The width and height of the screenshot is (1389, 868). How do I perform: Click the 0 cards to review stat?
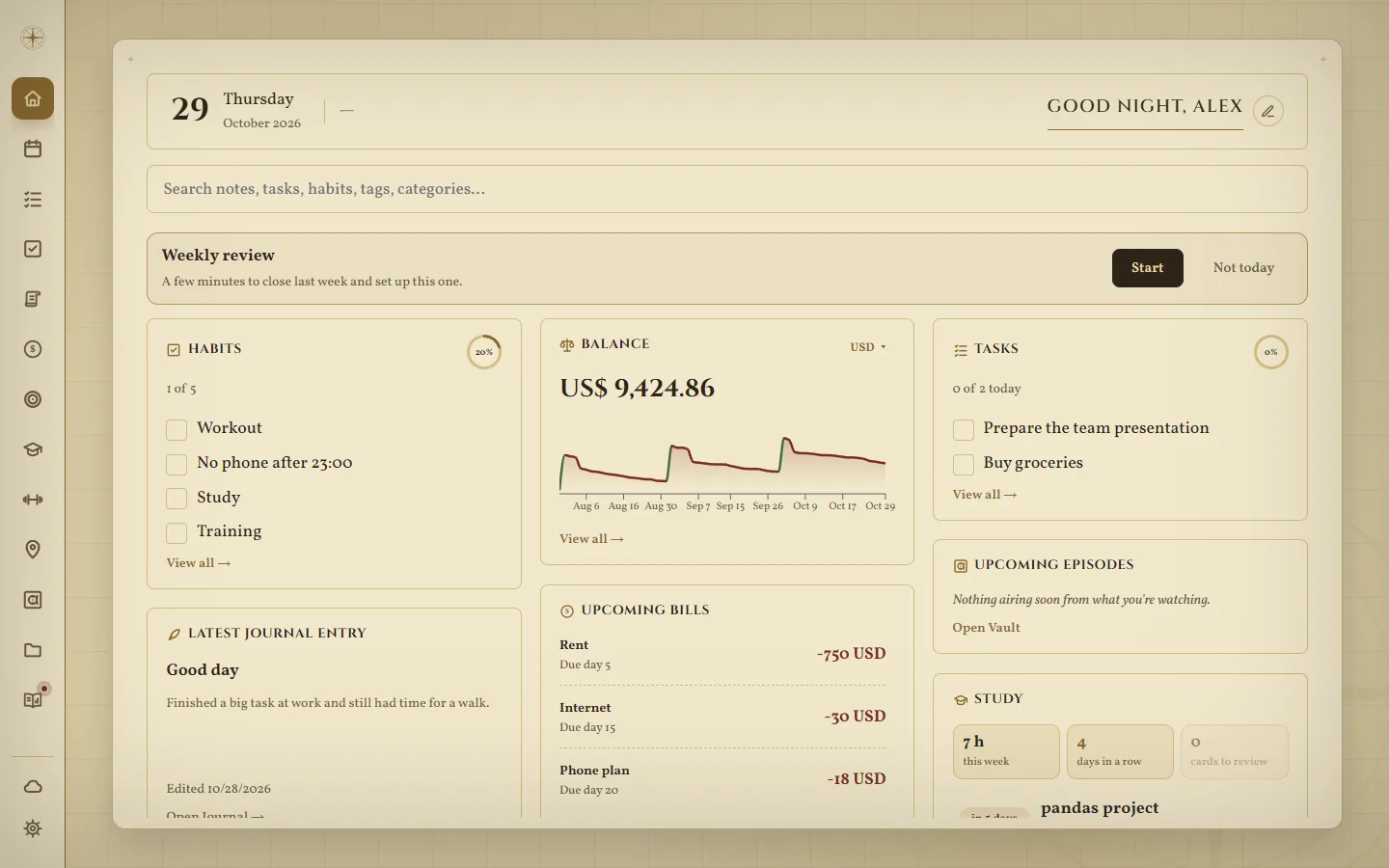pyautogui.click(x=1234, y=751)
